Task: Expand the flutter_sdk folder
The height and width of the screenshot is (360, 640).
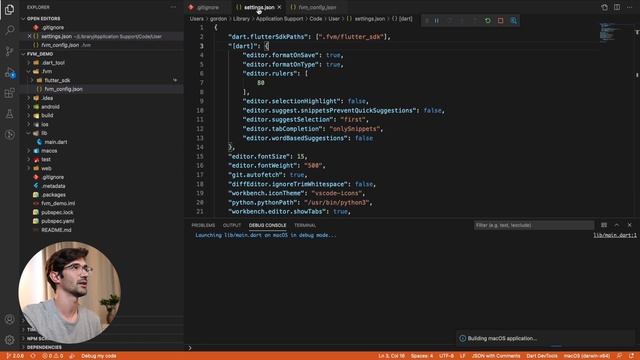Action: (57, 80)
